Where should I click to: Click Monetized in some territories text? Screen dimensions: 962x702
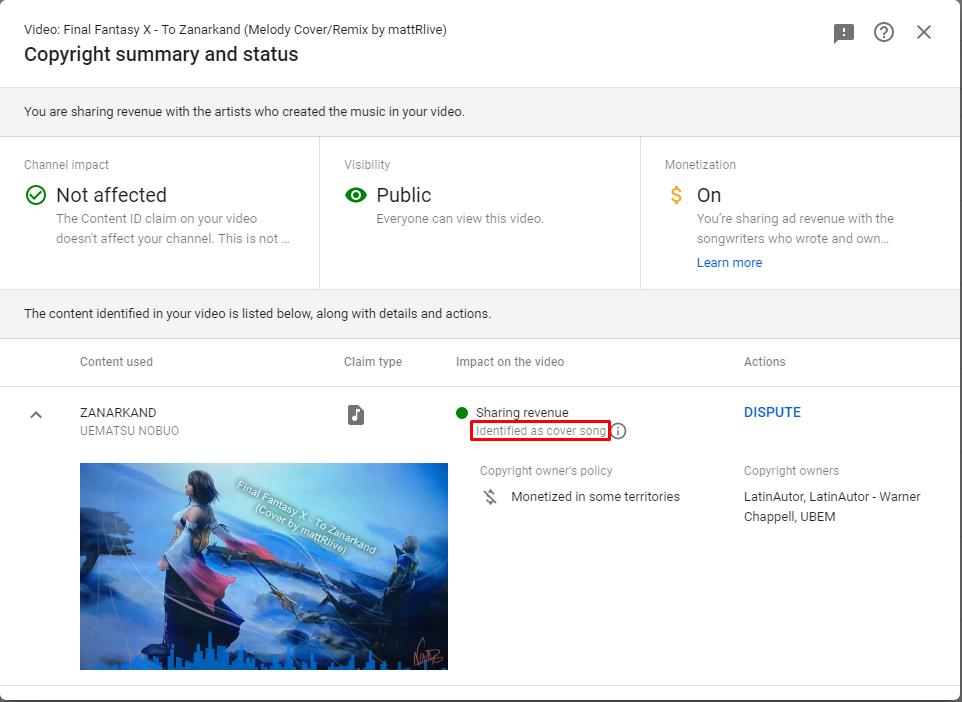click(x=596, y=496)
